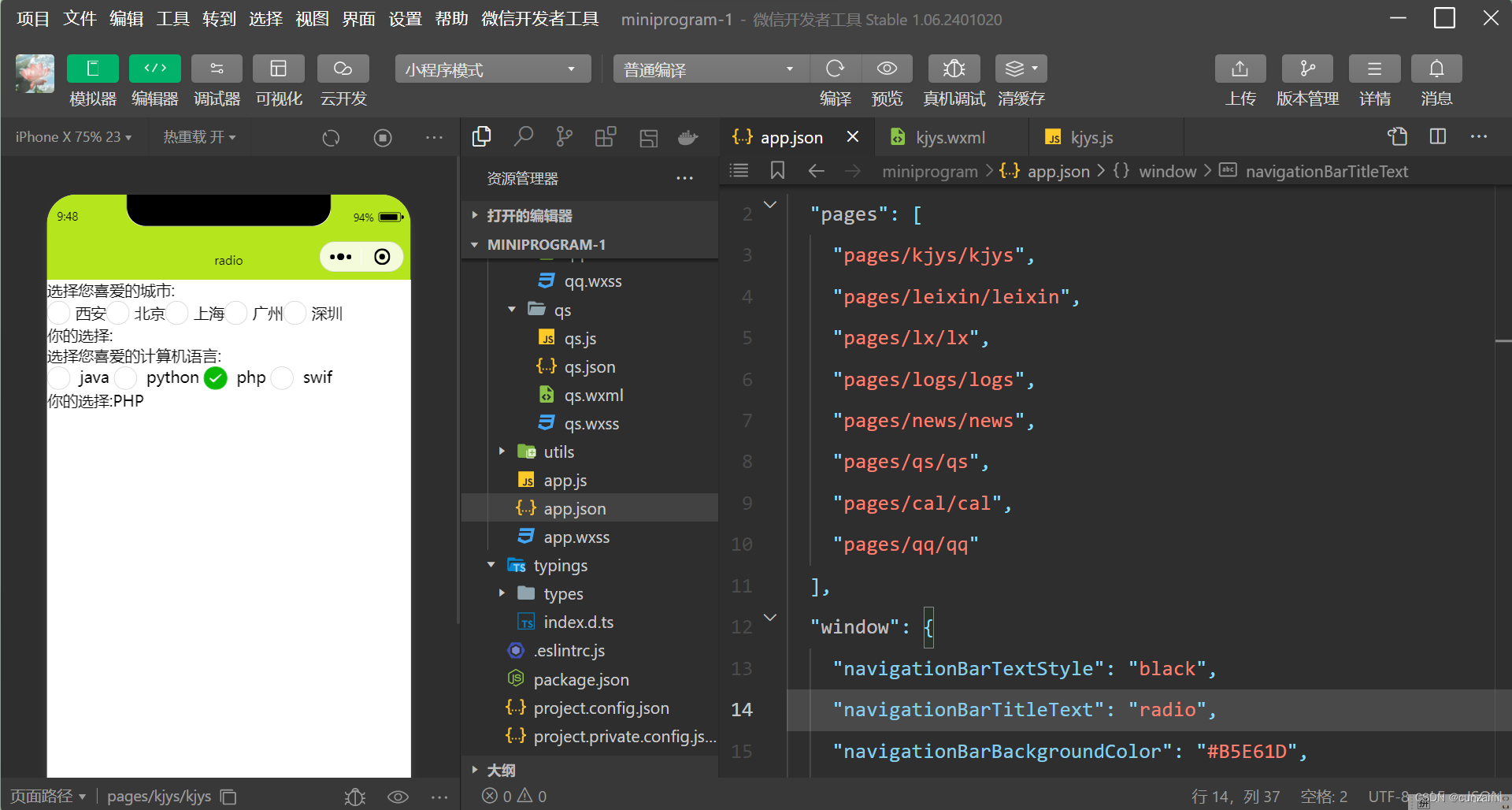Click the bug icon in simulator status bar
1512x810 pixels.
tap(355, 797)
